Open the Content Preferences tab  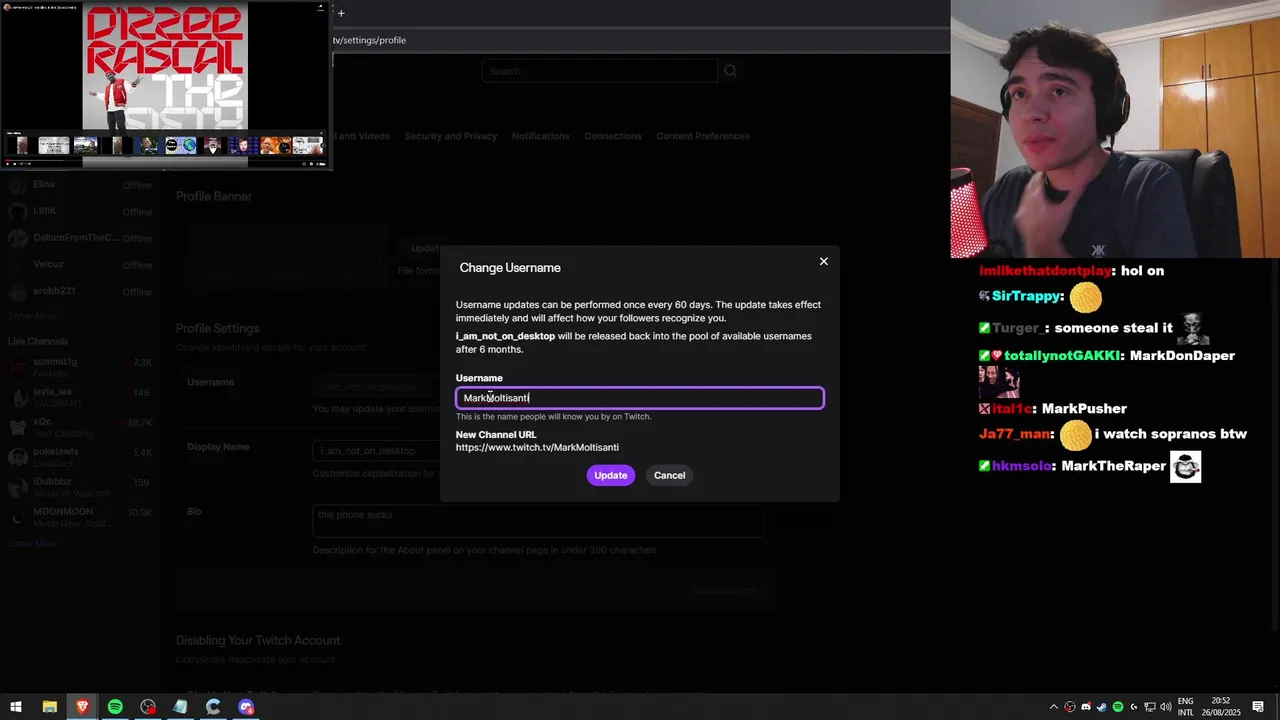tap(703, 136)
